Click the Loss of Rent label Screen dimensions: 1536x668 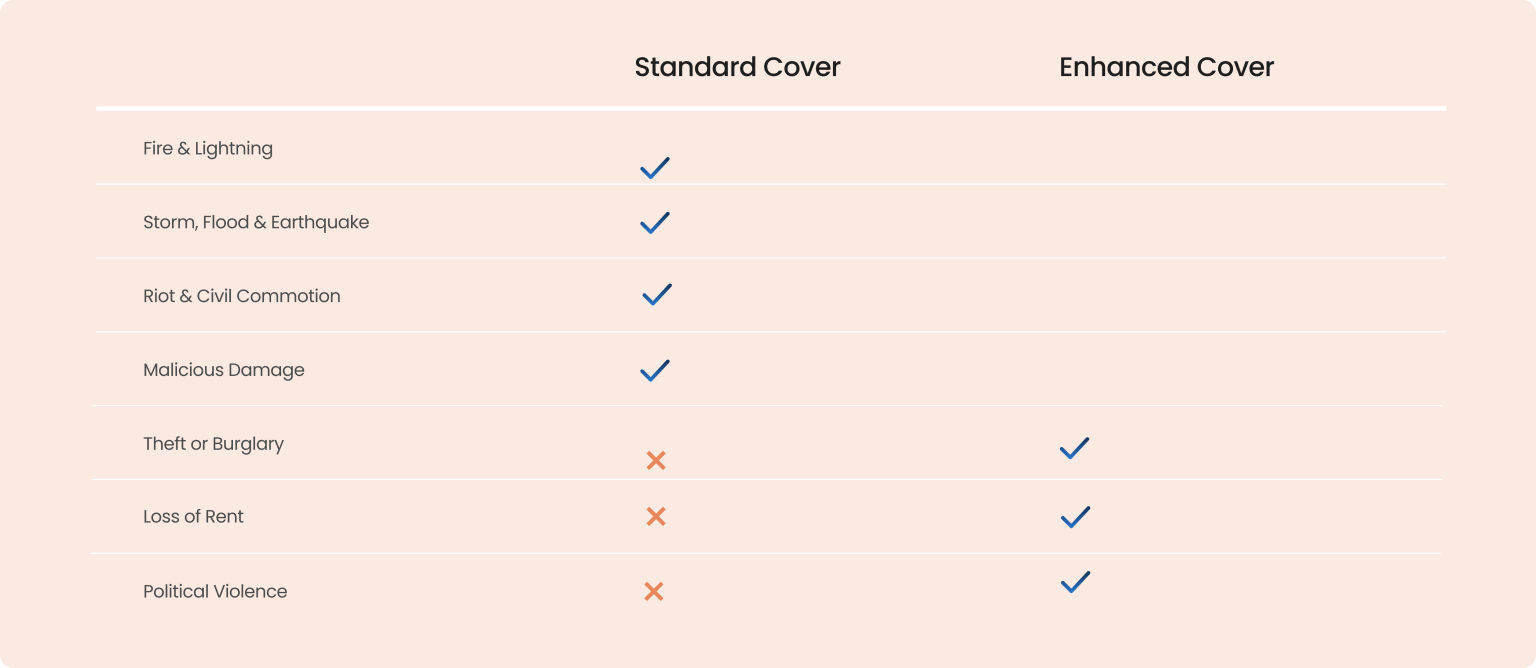click(x=193, y=517)
